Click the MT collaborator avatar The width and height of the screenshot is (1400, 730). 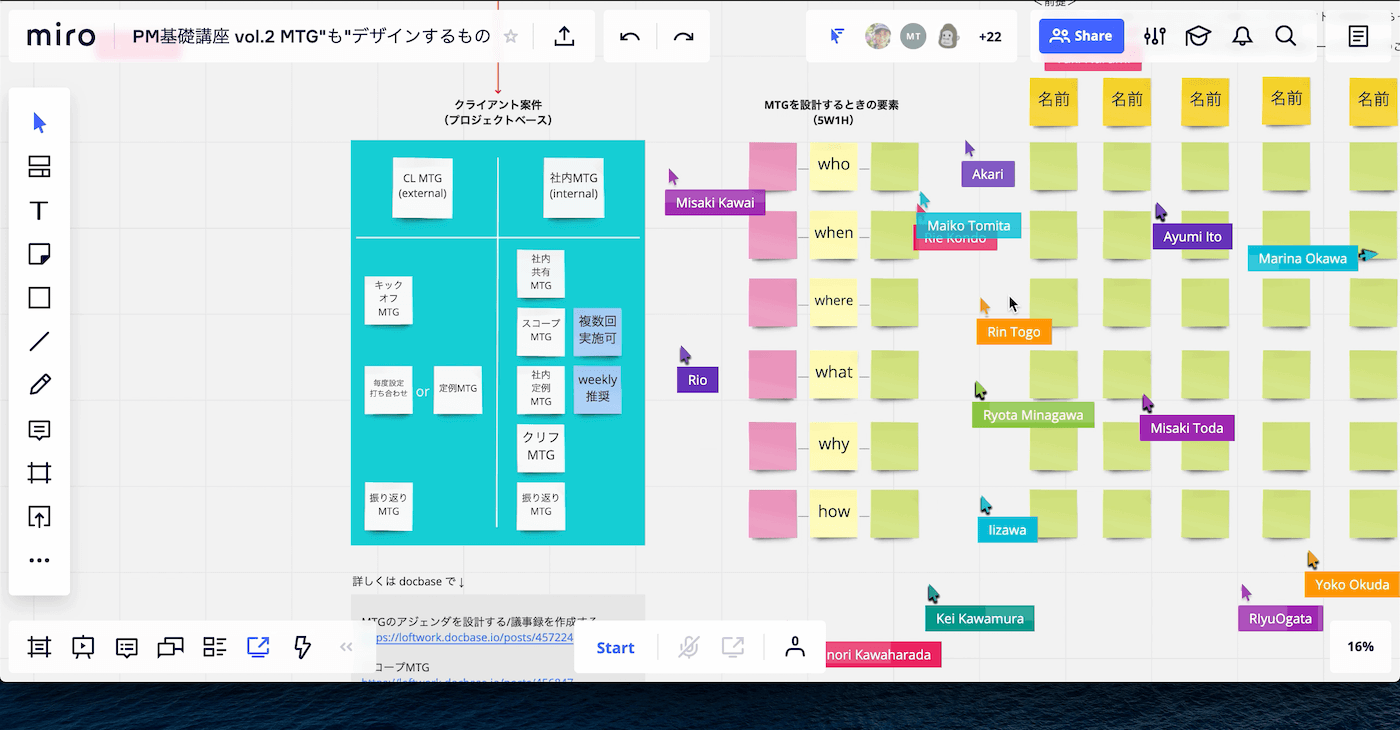point(913,36)
